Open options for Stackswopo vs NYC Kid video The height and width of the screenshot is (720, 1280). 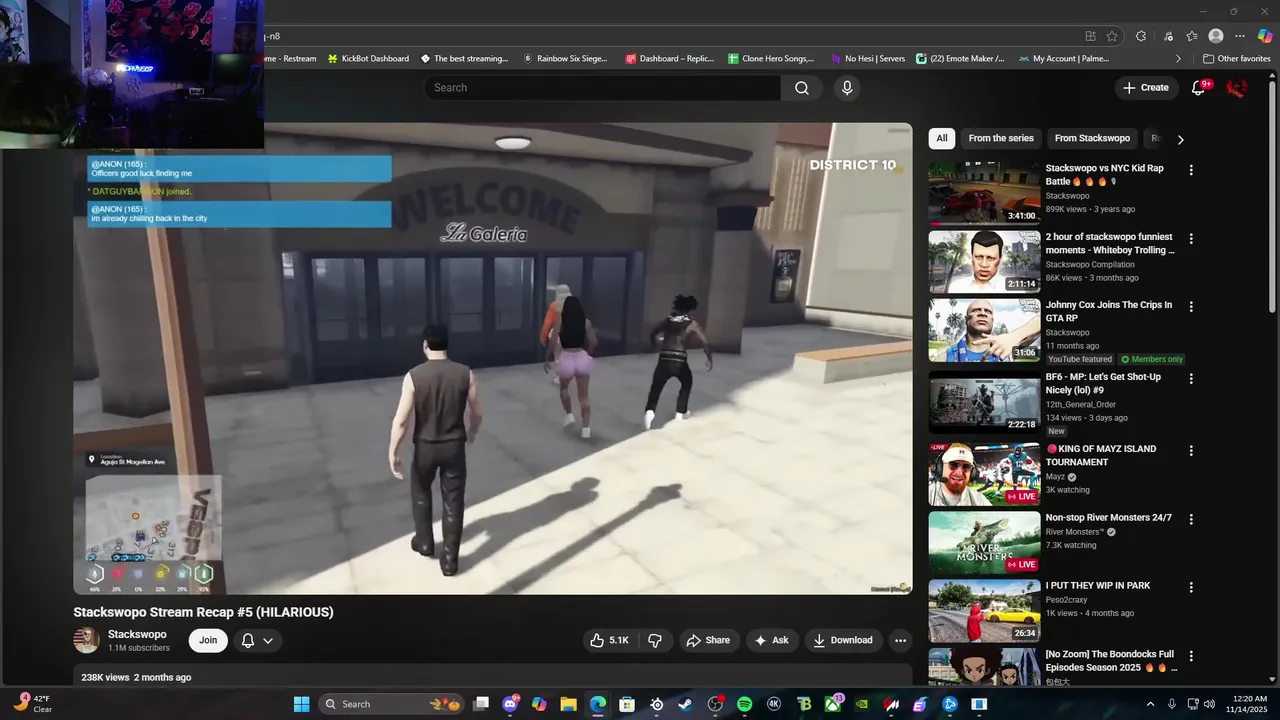click(x=1191, y=170)
